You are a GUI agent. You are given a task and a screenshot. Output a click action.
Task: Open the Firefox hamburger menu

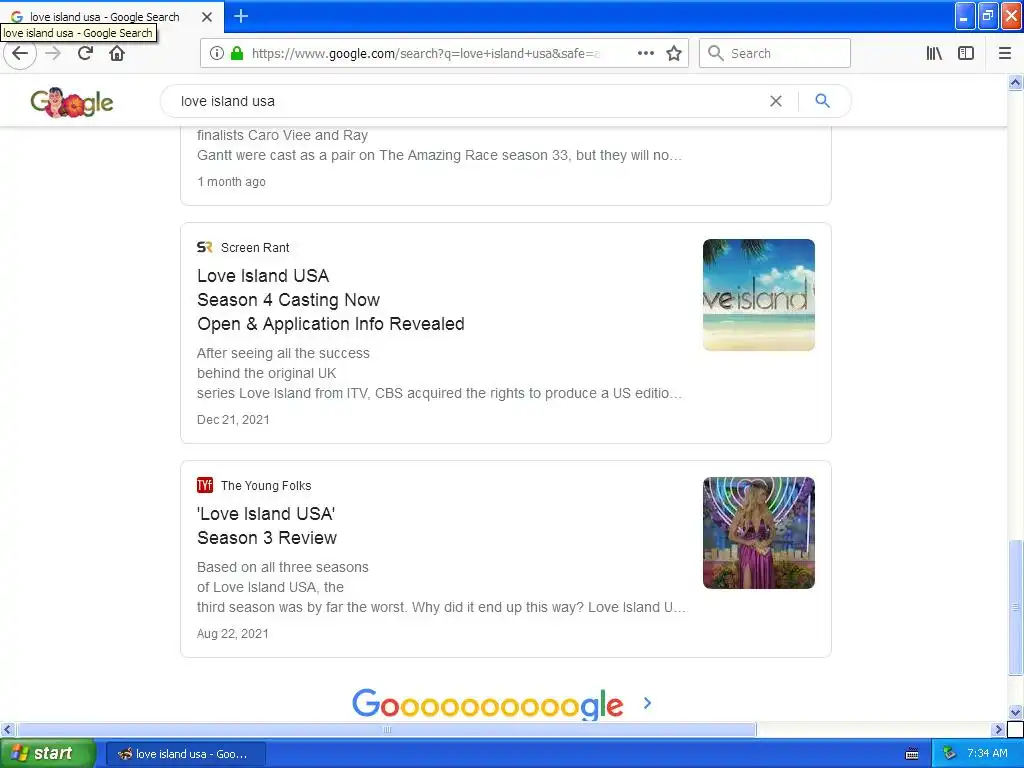[x=1005, y=54]
